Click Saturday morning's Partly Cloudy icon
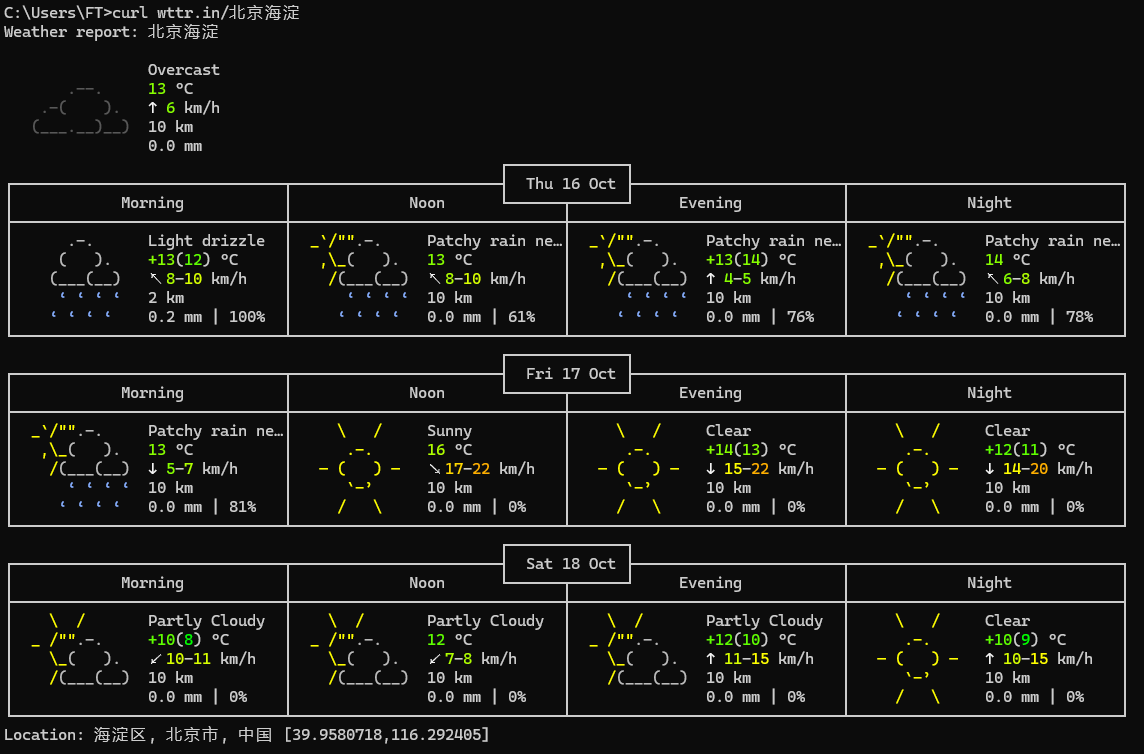 tap(81, 650)
